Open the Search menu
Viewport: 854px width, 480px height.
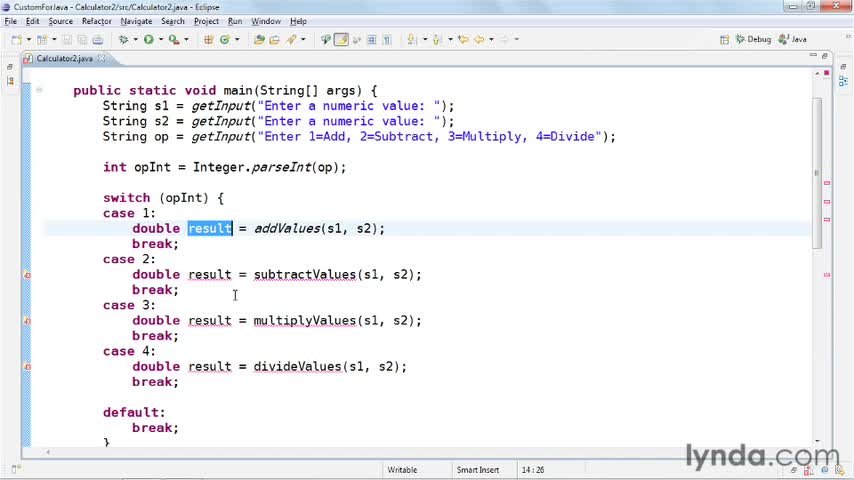173,21
